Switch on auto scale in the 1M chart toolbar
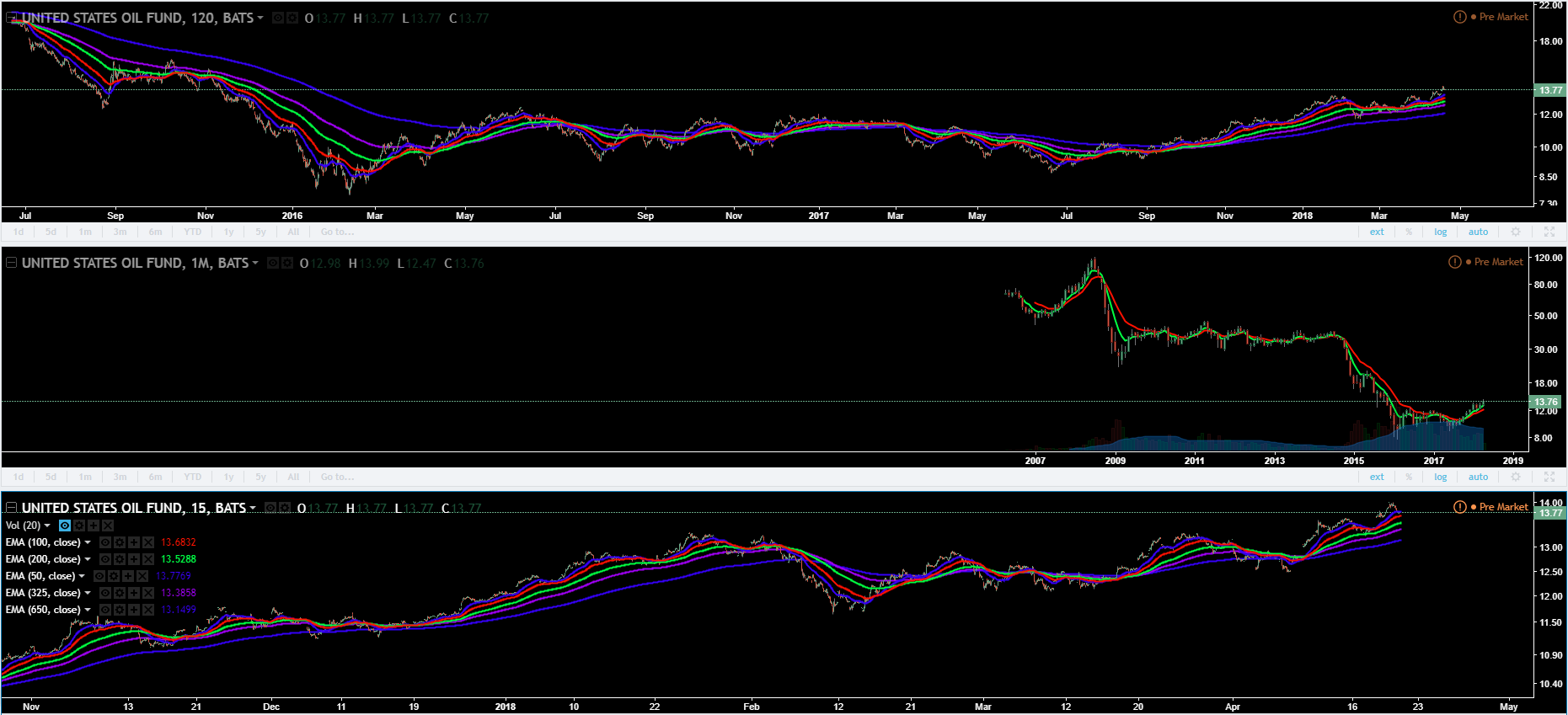The width and height of the screenshot is (1568, 715). (1479, 477)
